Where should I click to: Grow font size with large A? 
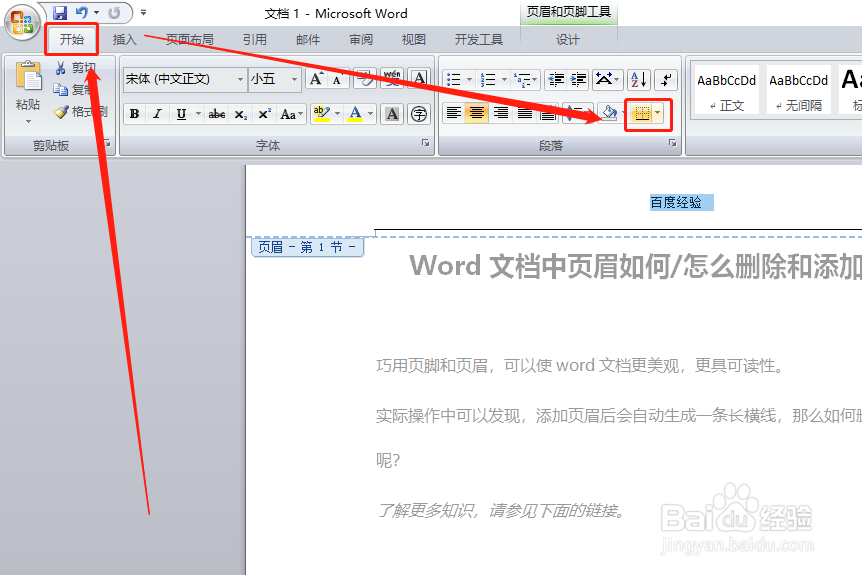coord(316,79)
